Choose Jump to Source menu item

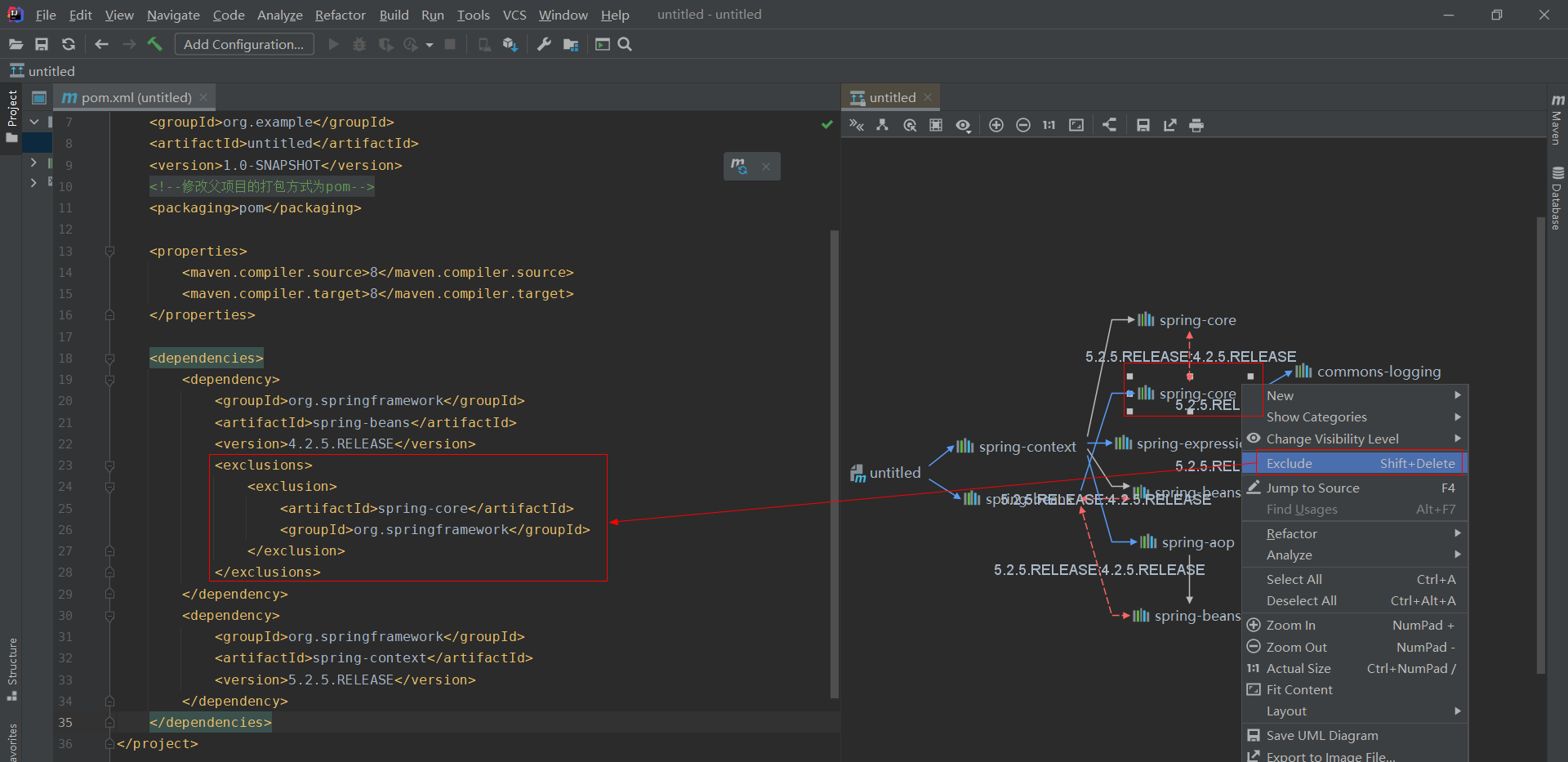(1355, 488)
